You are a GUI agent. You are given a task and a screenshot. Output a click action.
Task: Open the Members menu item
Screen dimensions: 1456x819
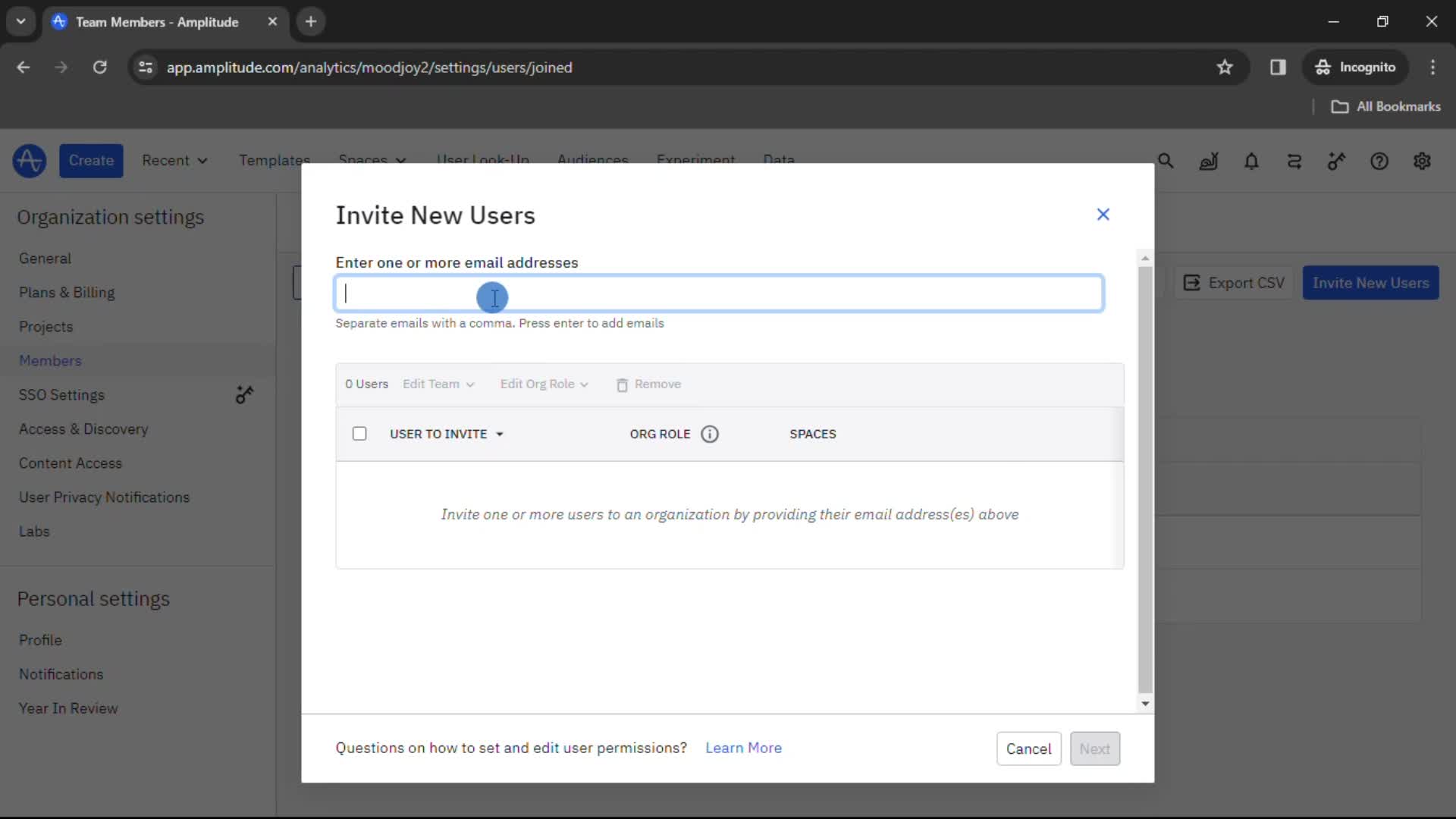point(50,360)
